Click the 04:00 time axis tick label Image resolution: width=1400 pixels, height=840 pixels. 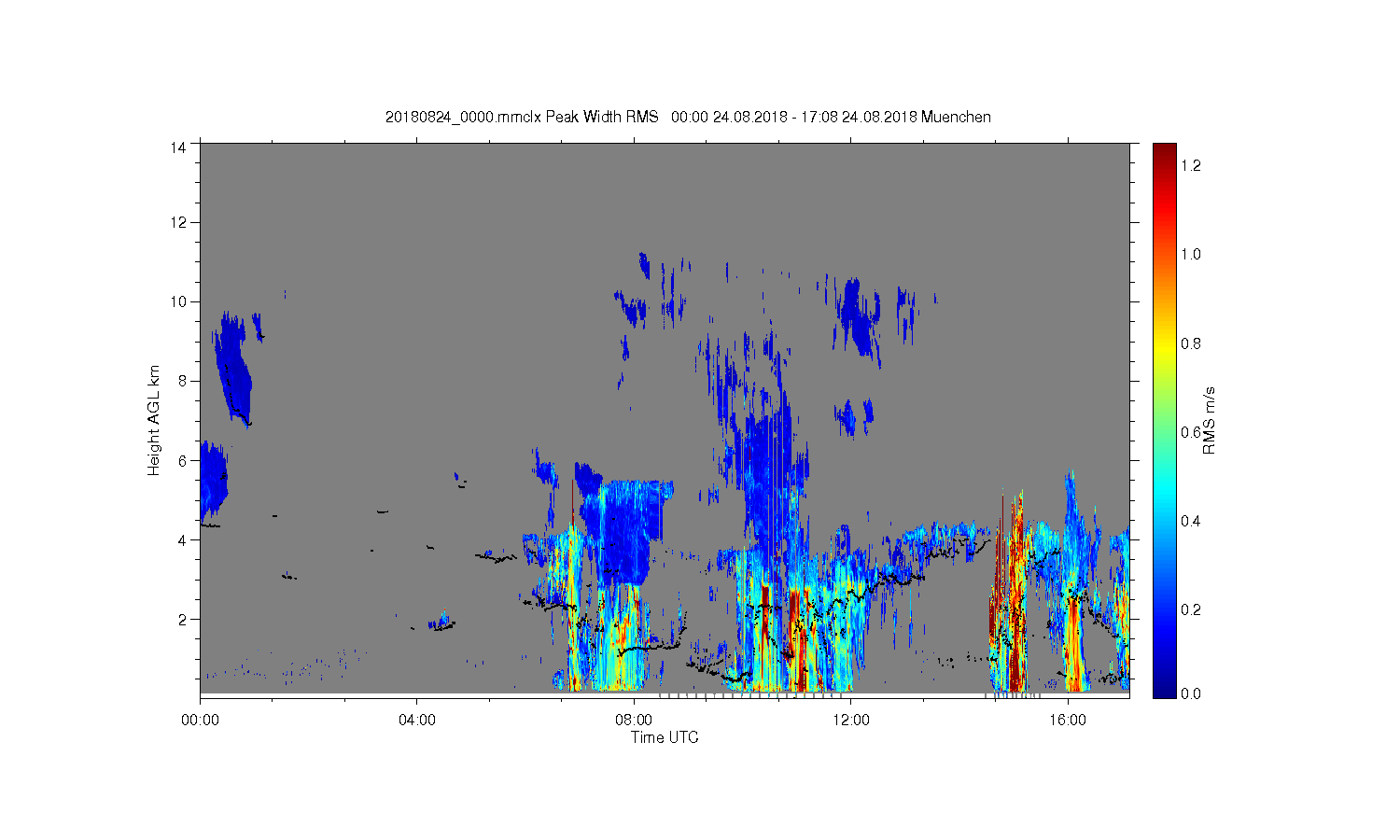point(416,720)
